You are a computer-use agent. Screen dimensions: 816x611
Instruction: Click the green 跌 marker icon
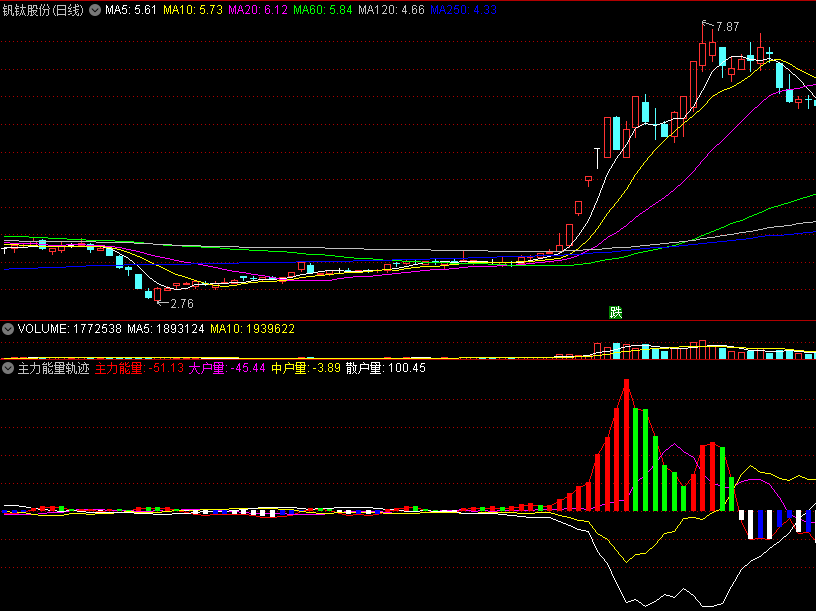coord(616,312)
